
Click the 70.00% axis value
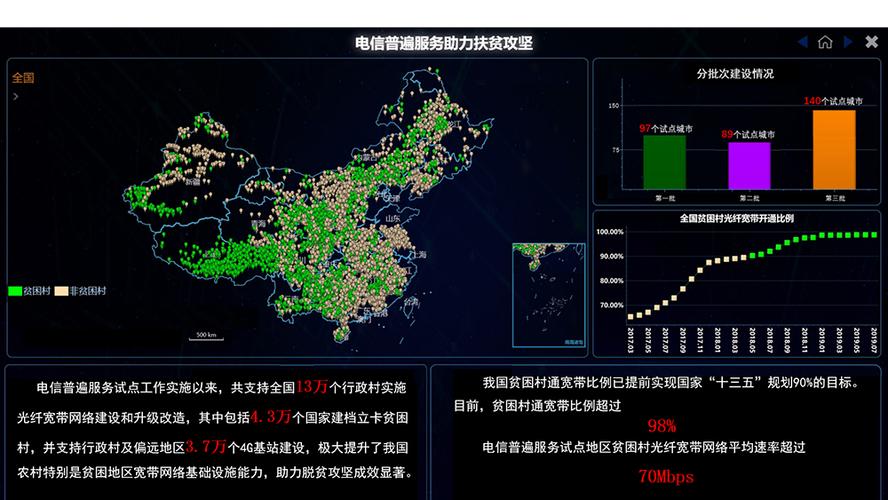[612, 305]
